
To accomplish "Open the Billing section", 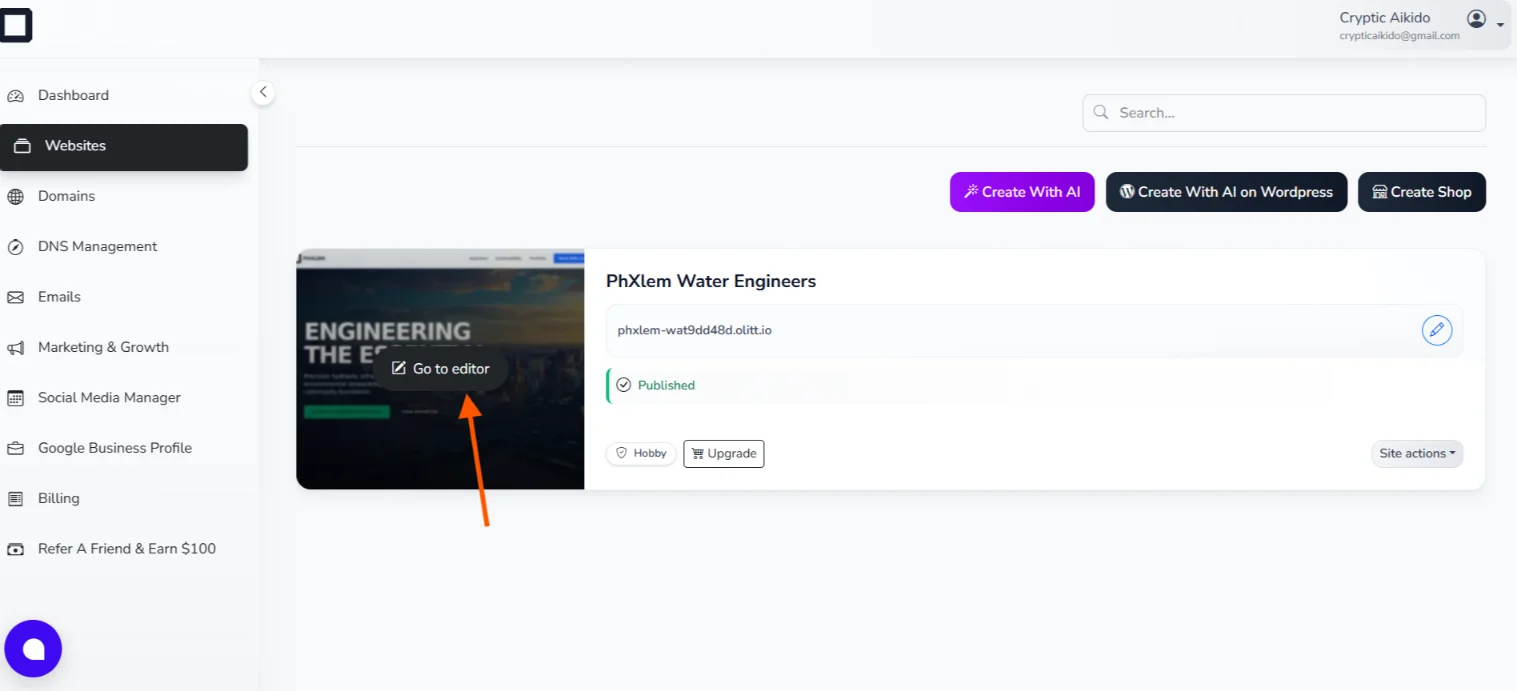I will click(x=58, y=498).
